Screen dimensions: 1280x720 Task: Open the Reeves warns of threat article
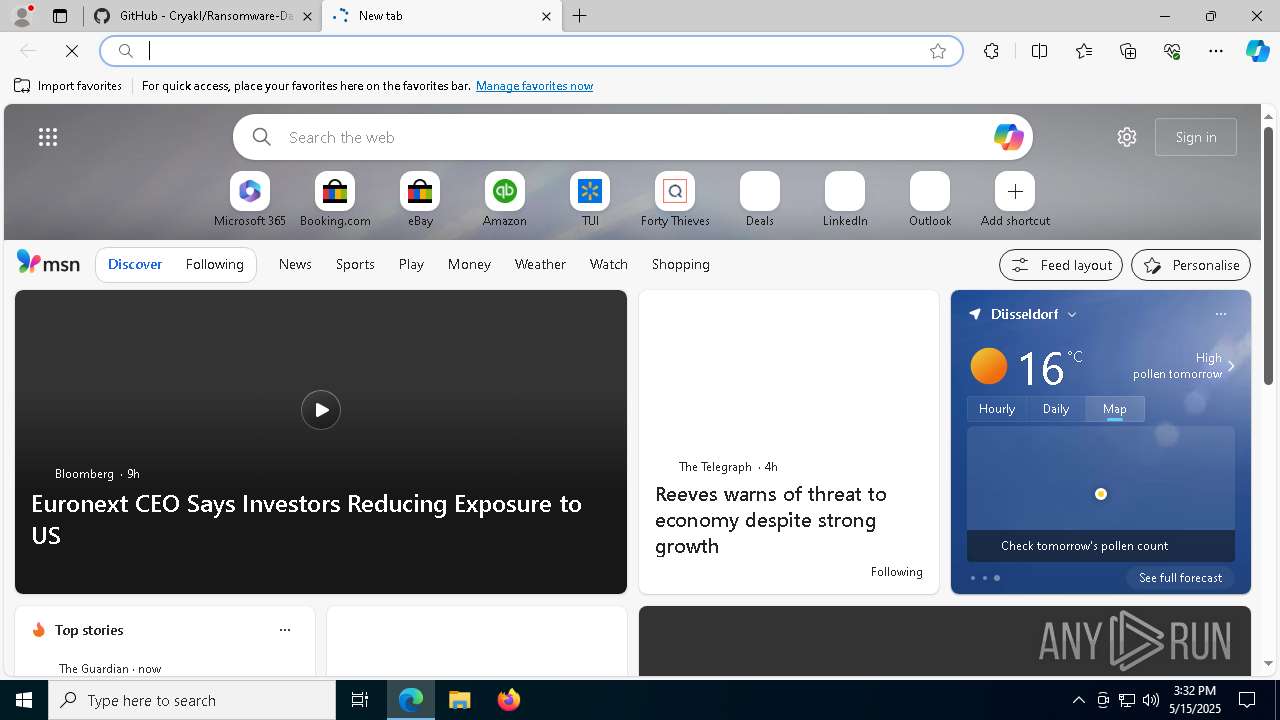pyautogui.click(x=771, y=520)
